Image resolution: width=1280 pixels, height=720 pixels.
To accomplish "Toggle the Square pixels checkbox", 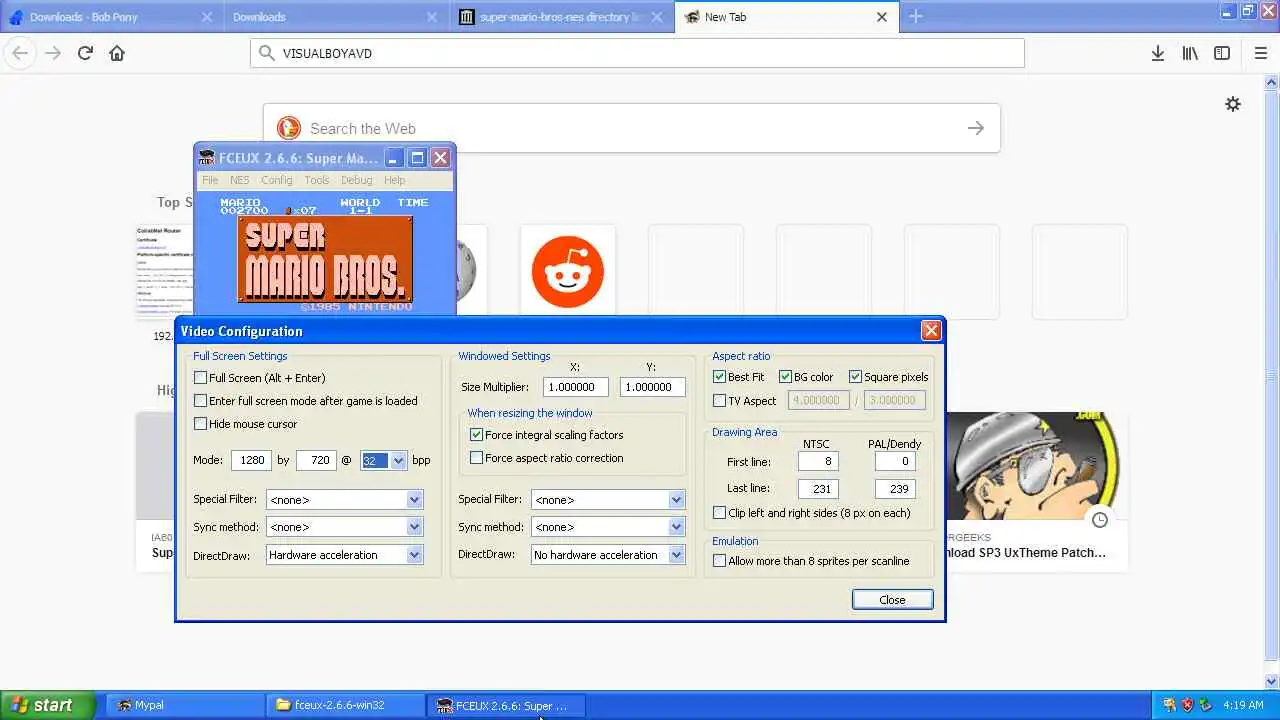I will 856,377.
